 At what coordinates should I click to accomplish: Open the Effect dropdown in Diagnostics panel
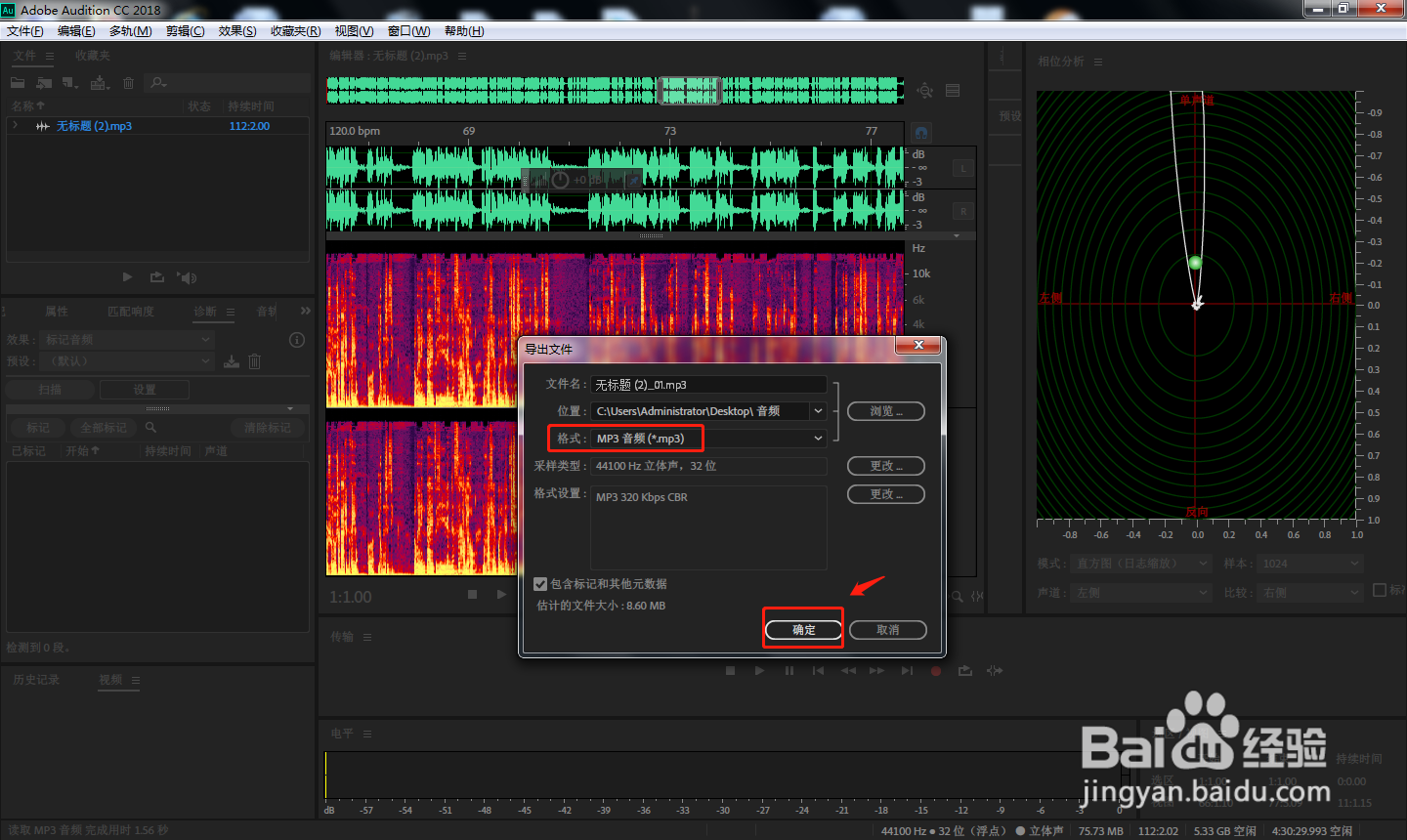coord(127,340)
